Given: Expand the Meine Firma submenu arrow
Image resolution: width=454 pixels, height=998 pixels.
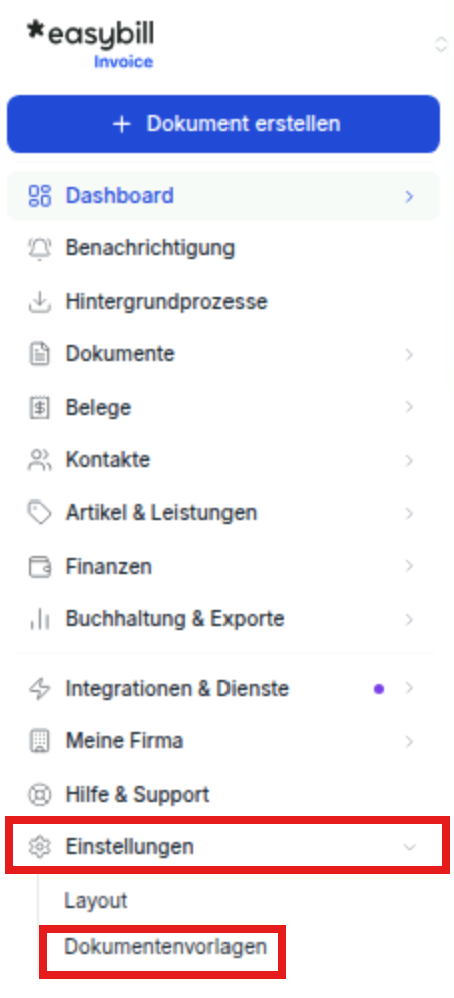Looking at the screenshot, I should 409,741.
